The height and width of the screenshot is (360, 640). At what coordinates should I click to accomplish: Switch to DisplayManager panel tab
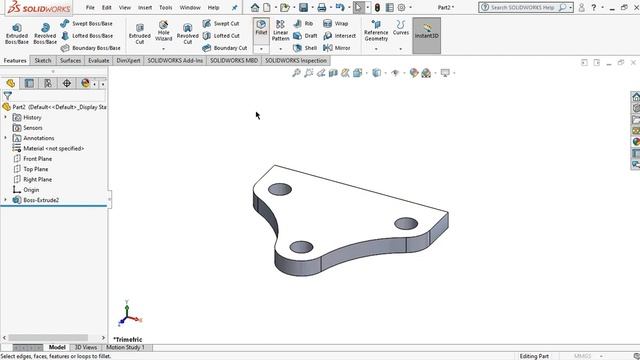click(85, 83)
